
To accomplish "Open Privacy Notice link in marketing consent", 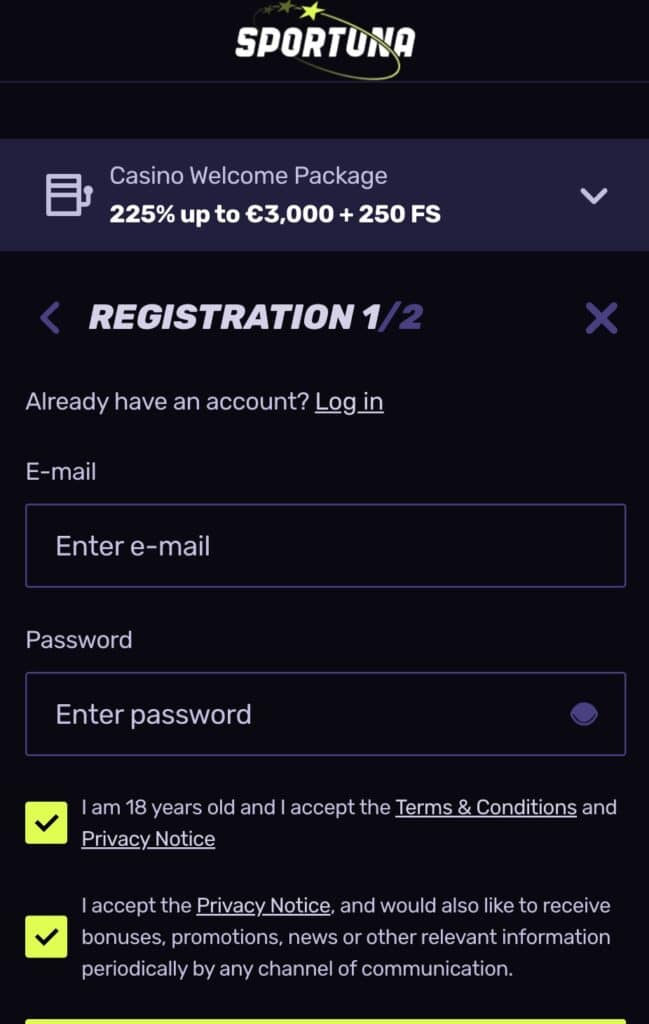I will pyautogui.click(x=263, y=905).
